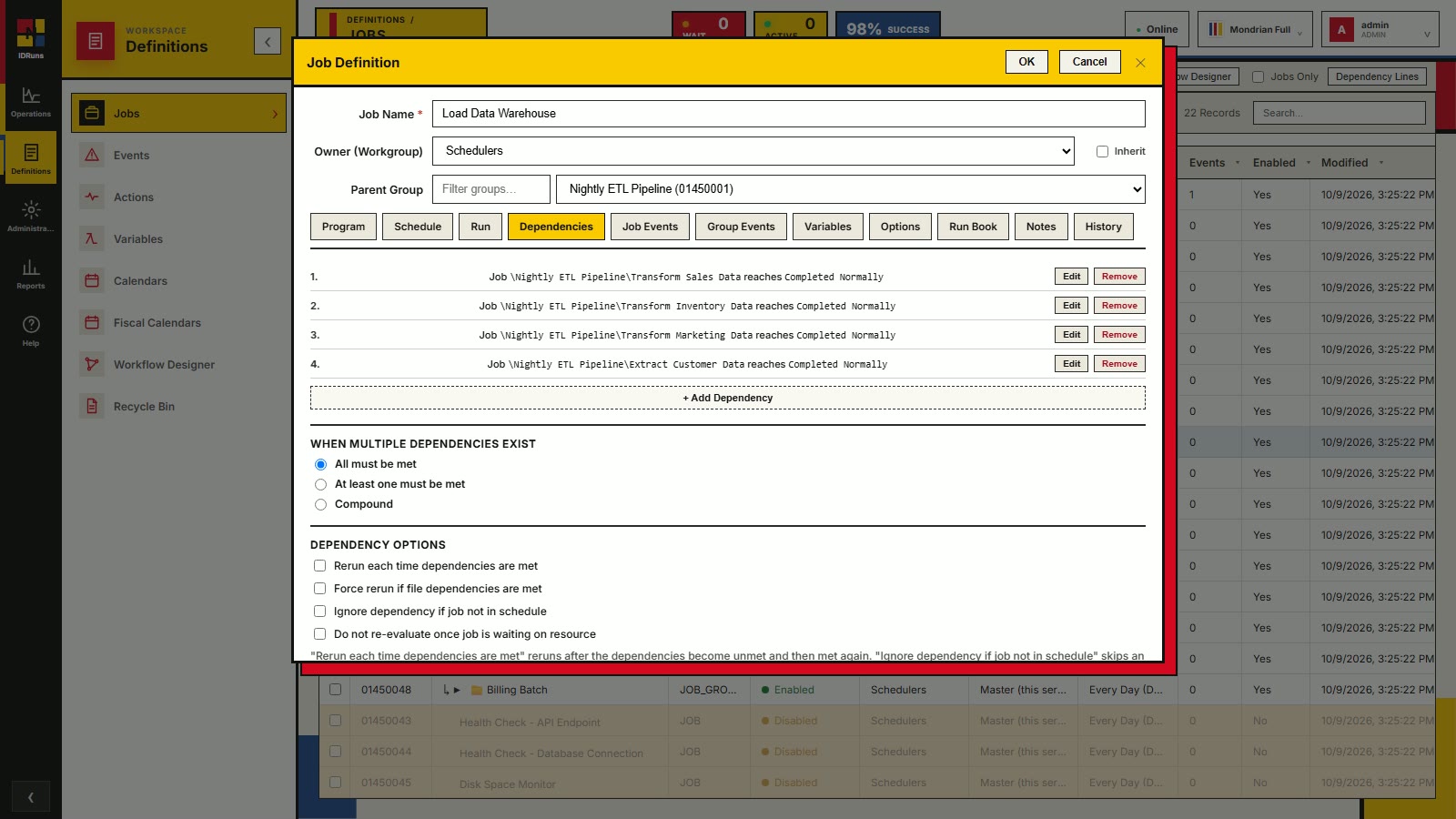This screenshot has height=819, width=1456.
Task: Collapse the Definitions workspace panel
Action: pyautogui.click(x=268, y=41)
